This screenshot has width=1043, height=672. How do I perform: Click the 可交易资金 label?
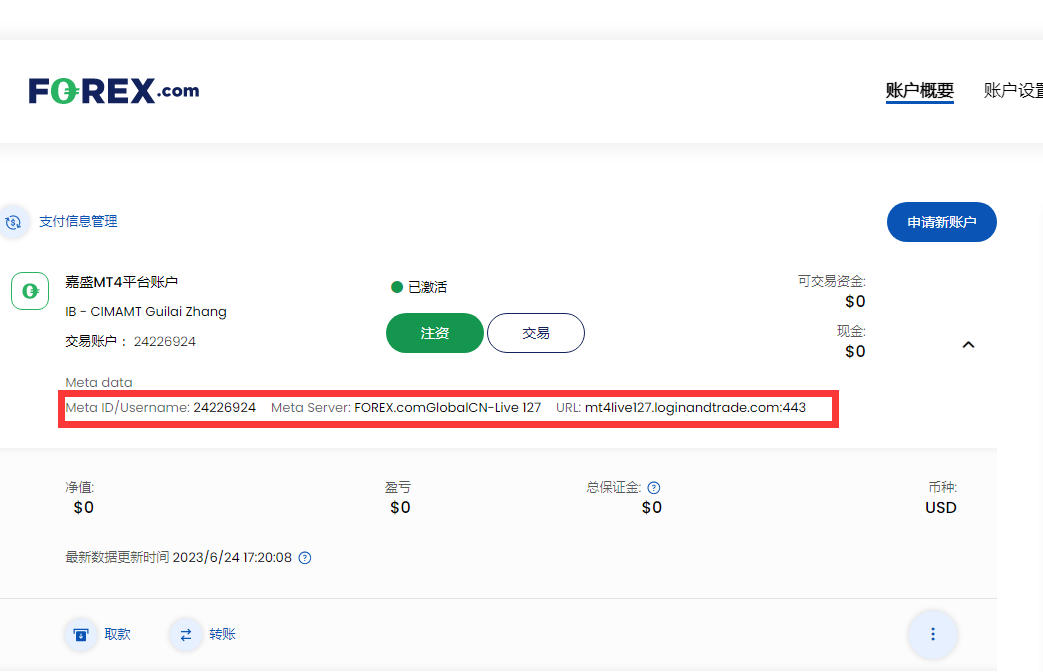point(831,281)
